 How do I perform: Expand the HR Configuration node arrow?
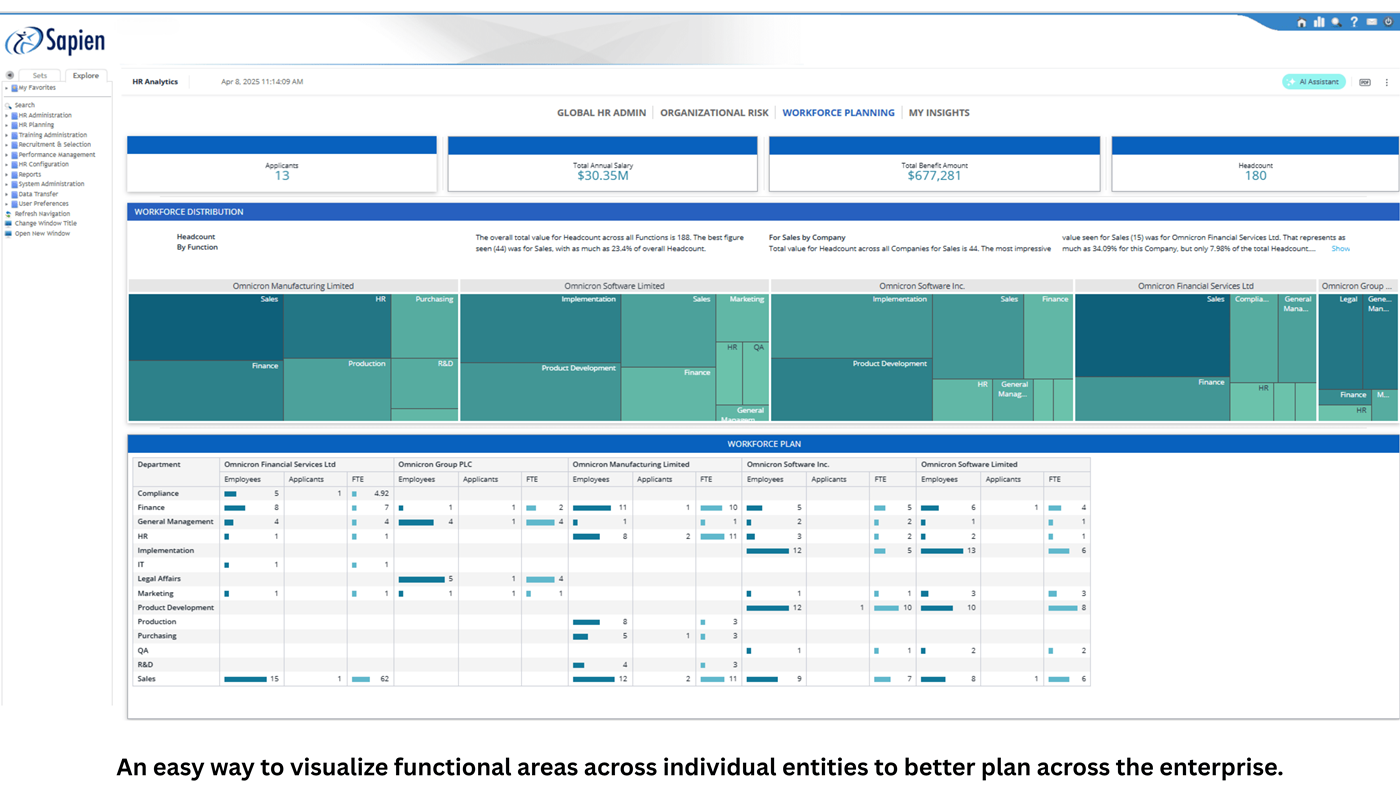6,164
